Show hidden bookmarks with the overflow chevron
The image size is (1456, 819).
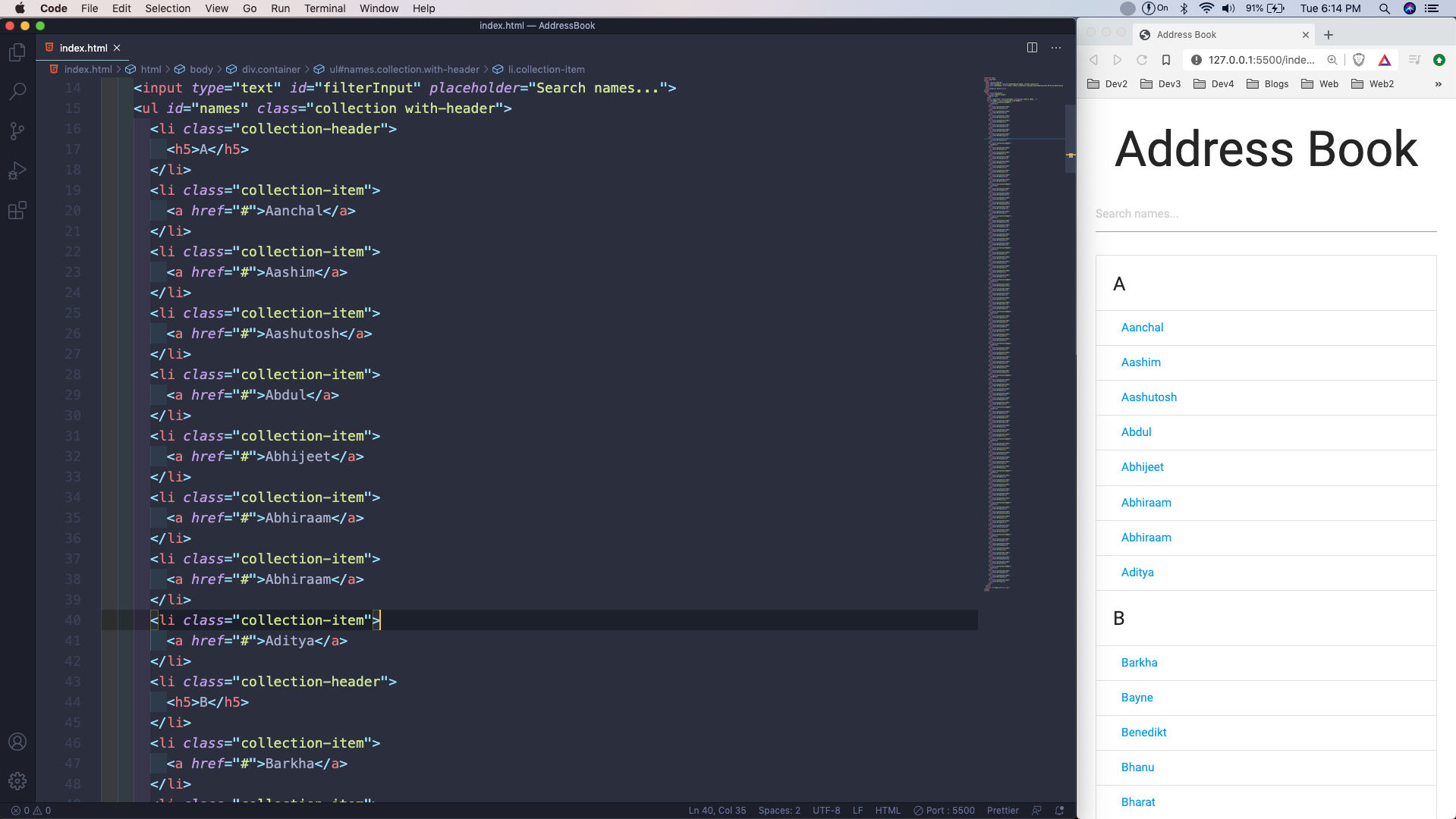point(1439,84)
